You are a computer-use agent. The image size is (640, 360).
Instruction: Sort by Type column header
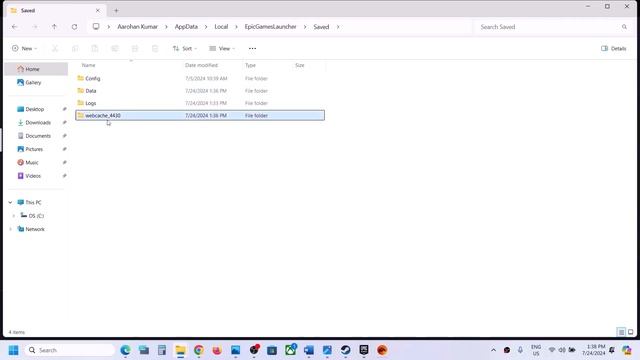point(250,65)
